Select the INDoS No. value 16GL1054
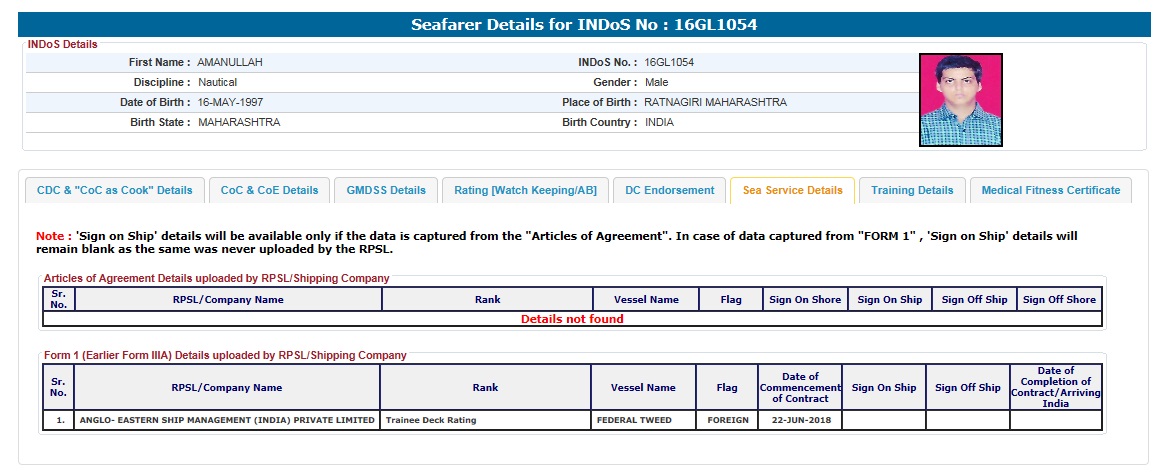 click(669, 62)
